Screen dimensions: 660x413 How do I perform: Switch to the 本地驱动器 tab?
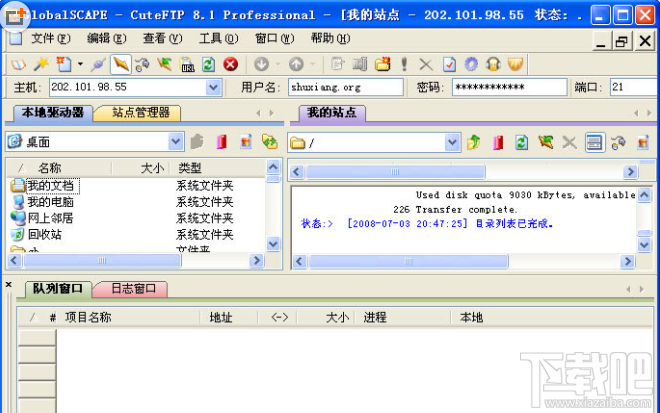tap(53, 113)
